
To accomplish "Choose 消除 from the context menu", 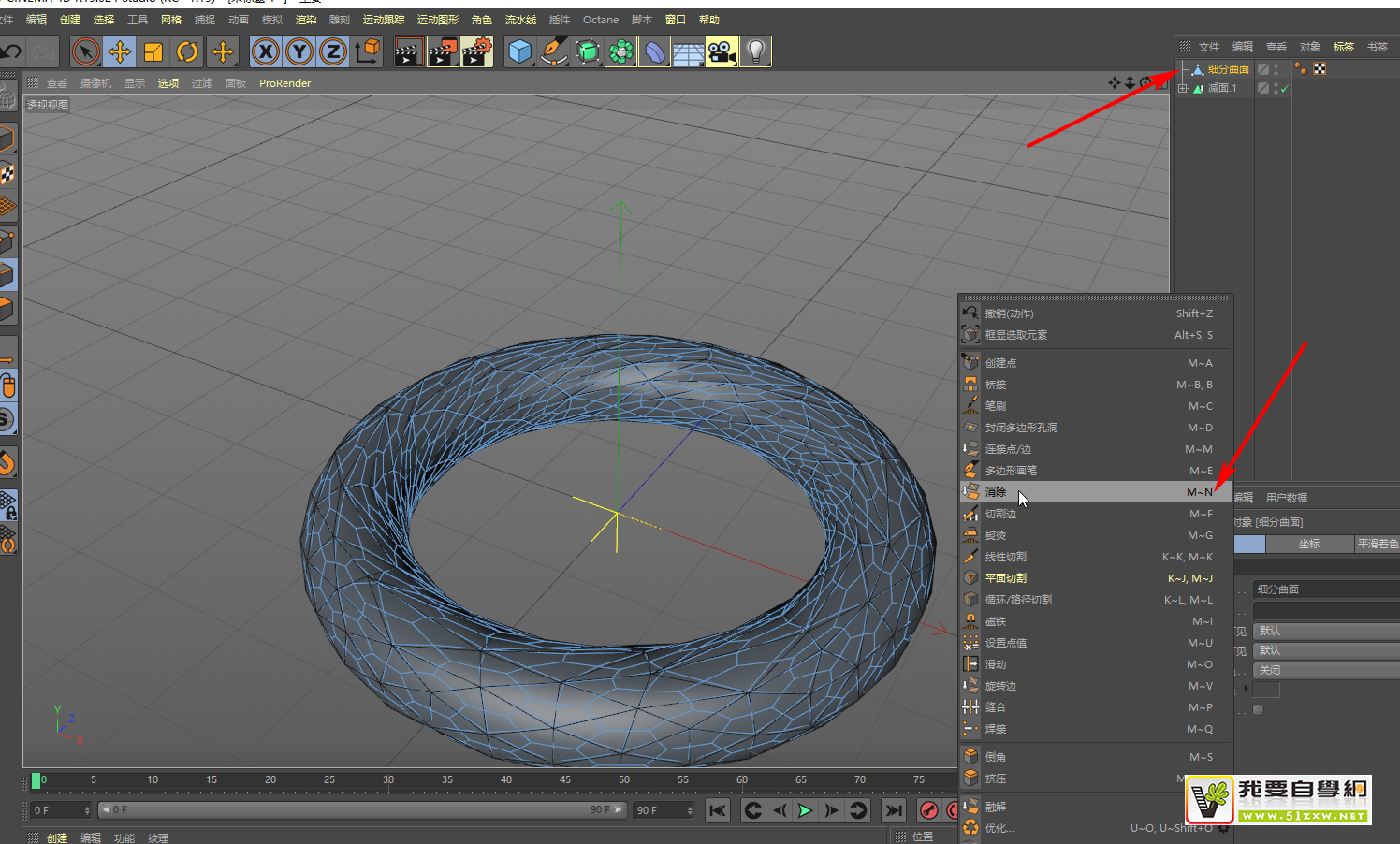I will [x=1095, y=492].
